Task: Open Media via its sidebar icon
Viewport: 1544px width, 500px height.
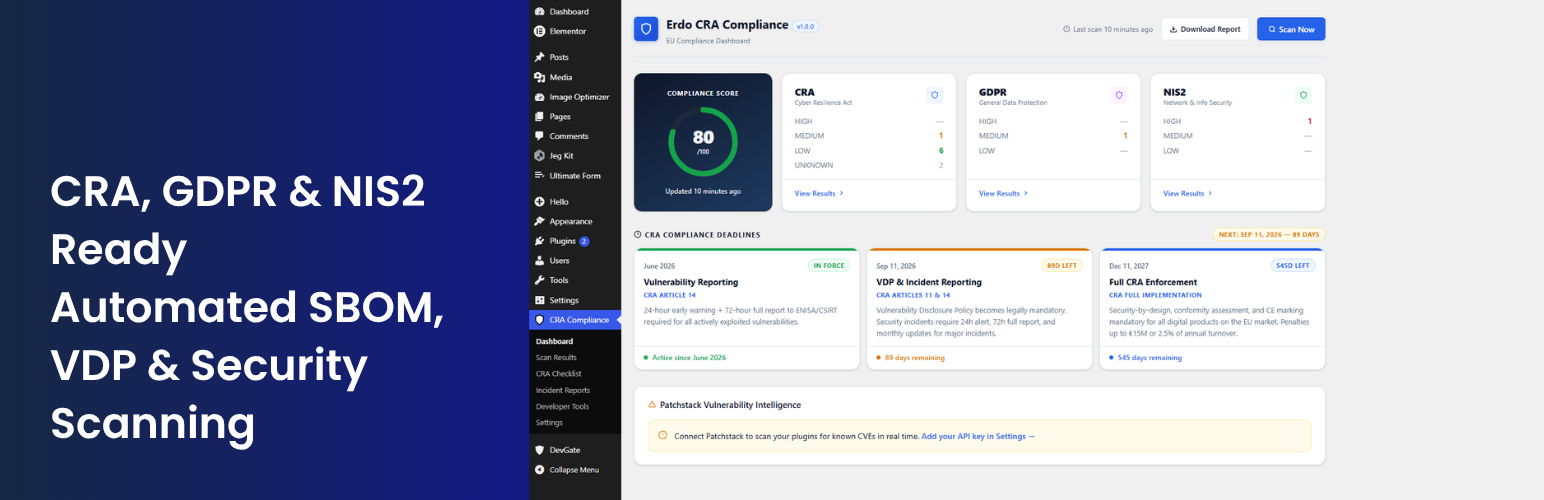Action: (540, 77)
